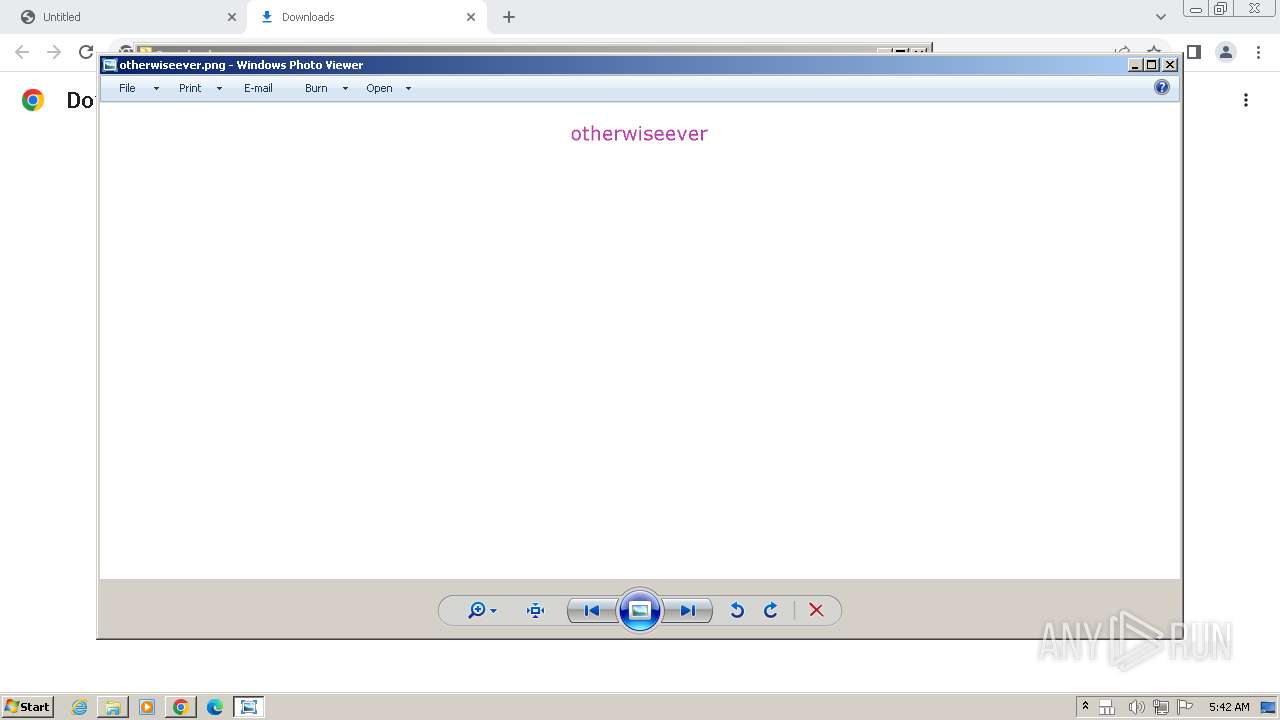Screen dimensions: 1280x720
Task: Open a new Chrome tab
Action: click(509, 17)
